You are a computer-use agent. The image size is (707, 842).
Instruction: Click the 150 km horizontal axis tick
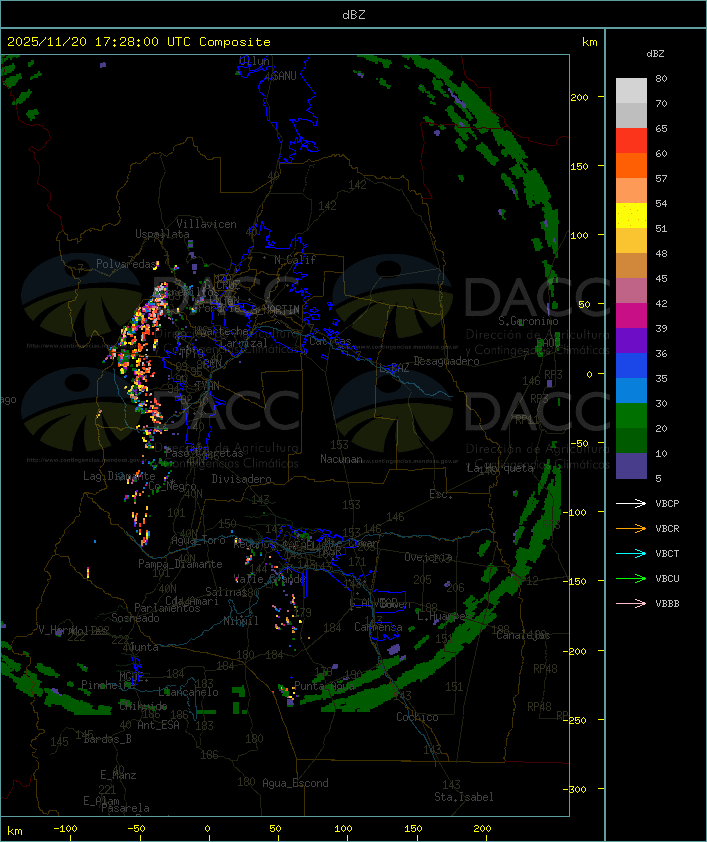pyautogui.click(x=413, y=829)
